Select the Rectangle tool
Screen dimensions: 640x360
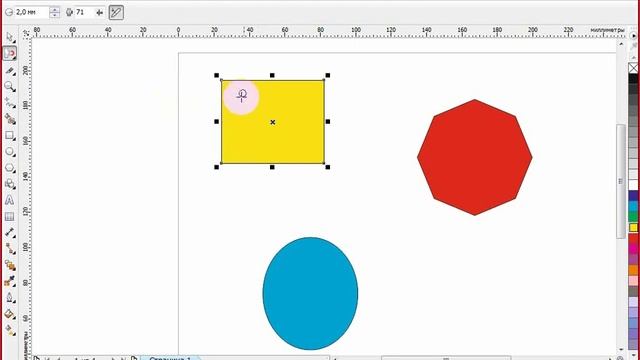click(x=10, y=135)
